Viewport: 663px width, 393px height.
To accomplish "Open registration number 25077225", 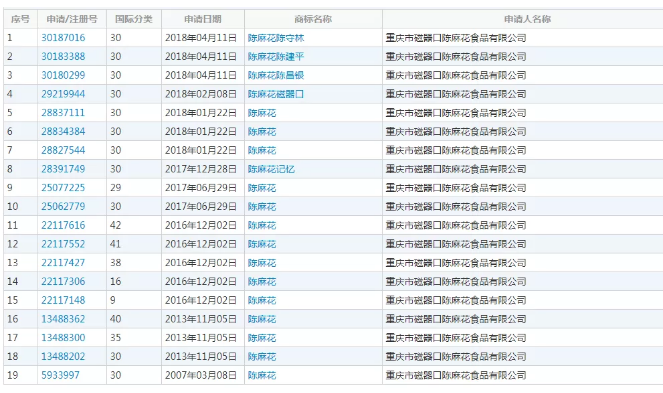I will tap(63, 187).
